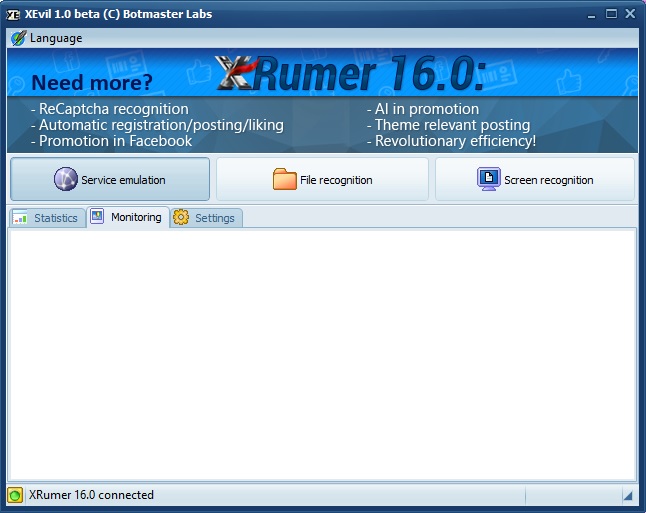
Task: Select the File recognition button
Action: click(x=322, y=179)
